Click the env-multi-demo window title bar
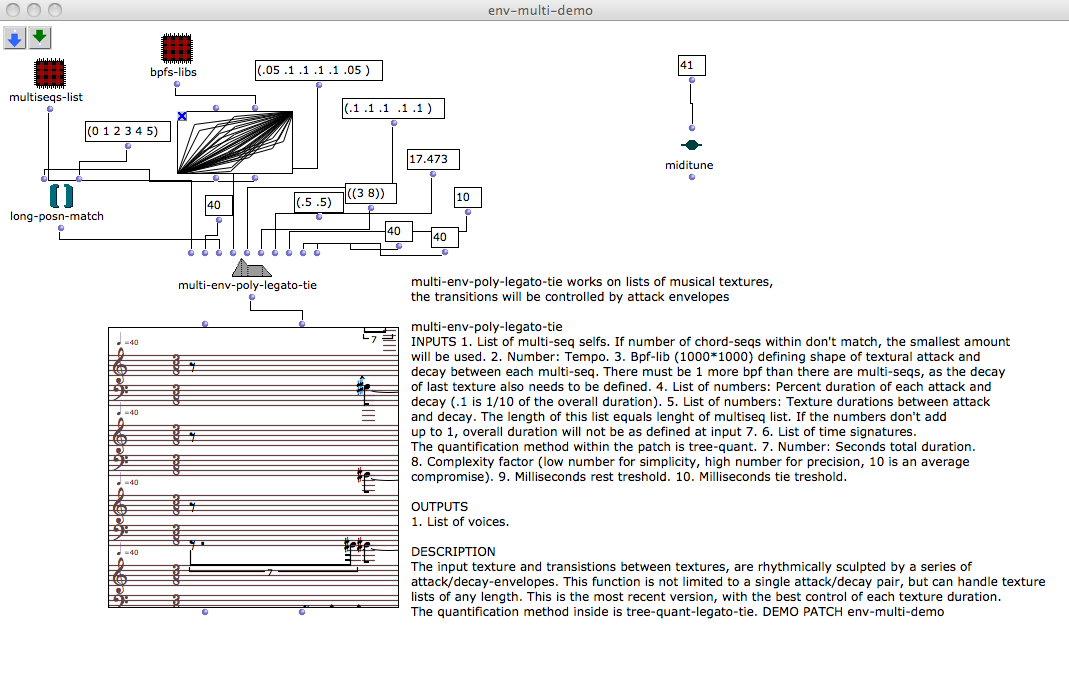The image size is (1069, 682). (534, 10)
